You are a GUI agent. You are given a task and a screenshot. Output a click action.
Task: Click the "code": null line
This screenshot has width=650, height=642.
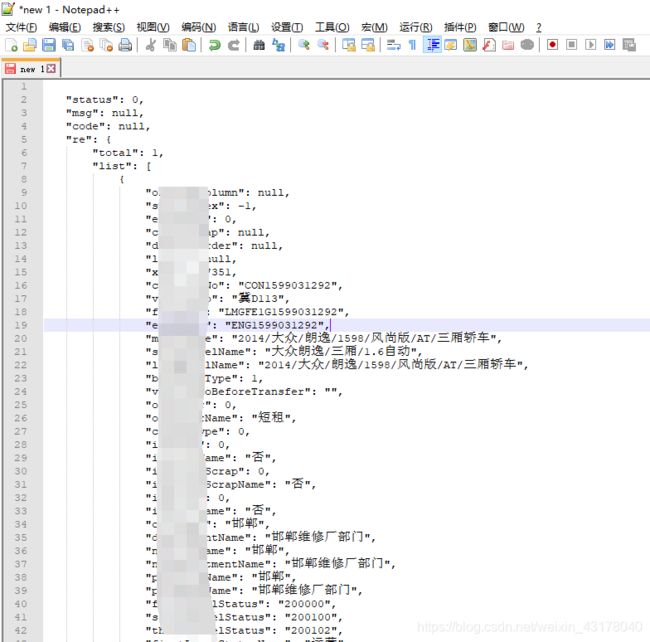[x=108, y=126]
